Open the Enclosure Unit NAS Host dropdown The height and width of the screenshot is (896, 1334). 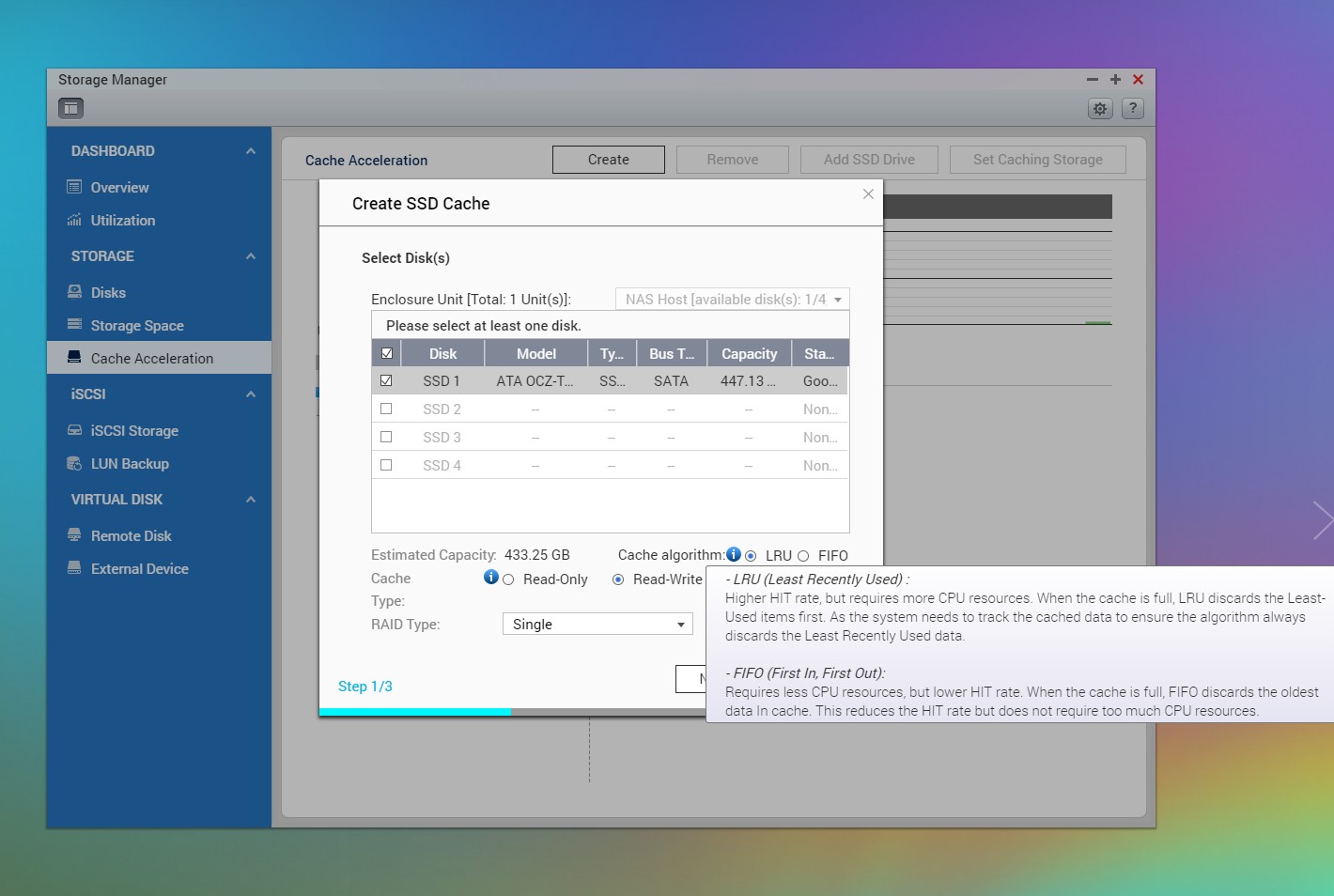[732, 300]
